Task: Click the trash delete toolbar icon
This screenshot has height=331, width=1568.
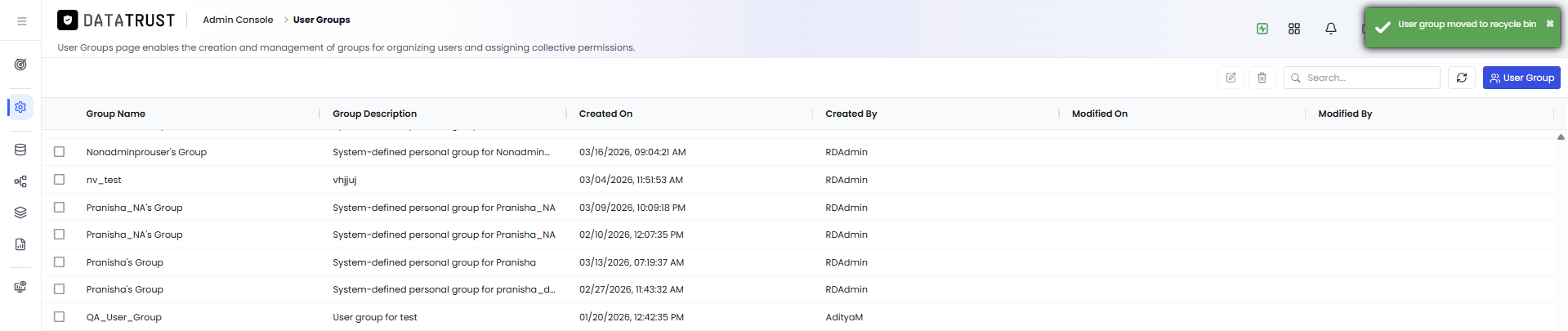Action: (1262, 78)
